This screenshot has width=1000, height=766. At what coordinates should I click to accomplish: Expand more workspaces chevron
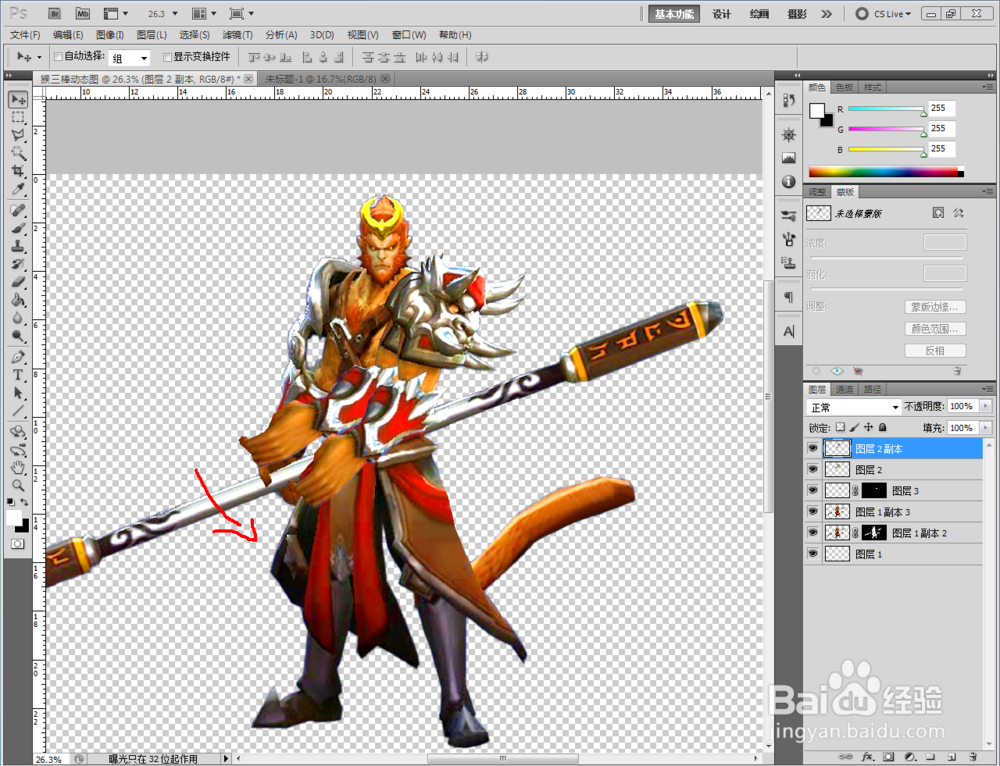(x=827, y=13)
